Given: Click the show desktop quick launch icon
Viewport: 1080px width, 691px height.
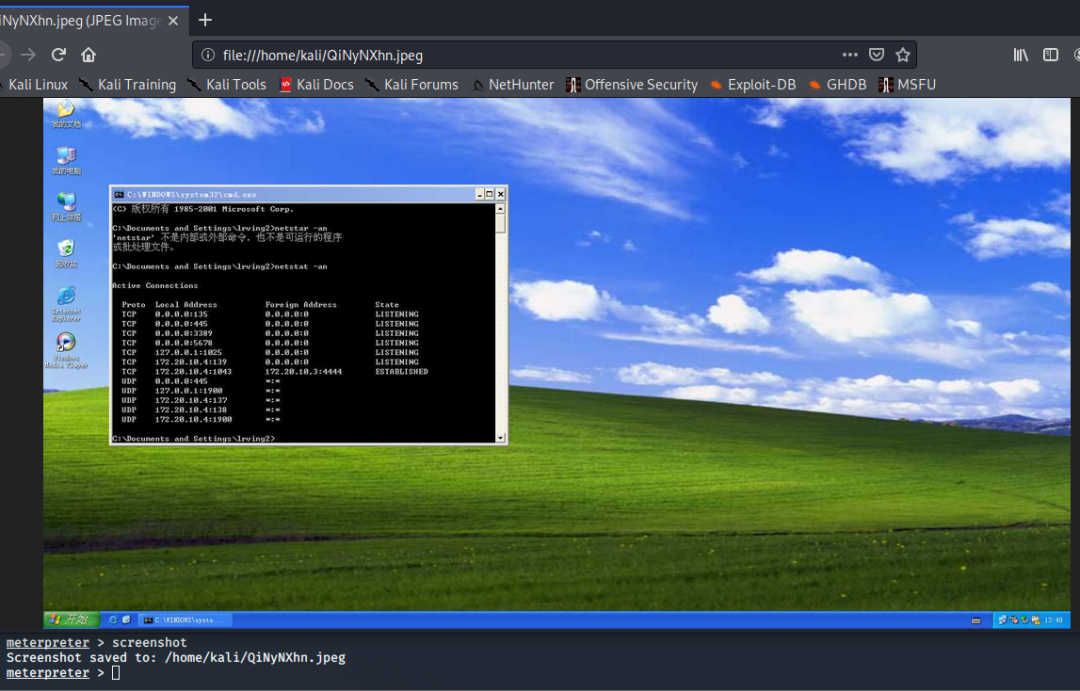Looking at the screenshot, I should pyautogui.click(x=126, y=620).
